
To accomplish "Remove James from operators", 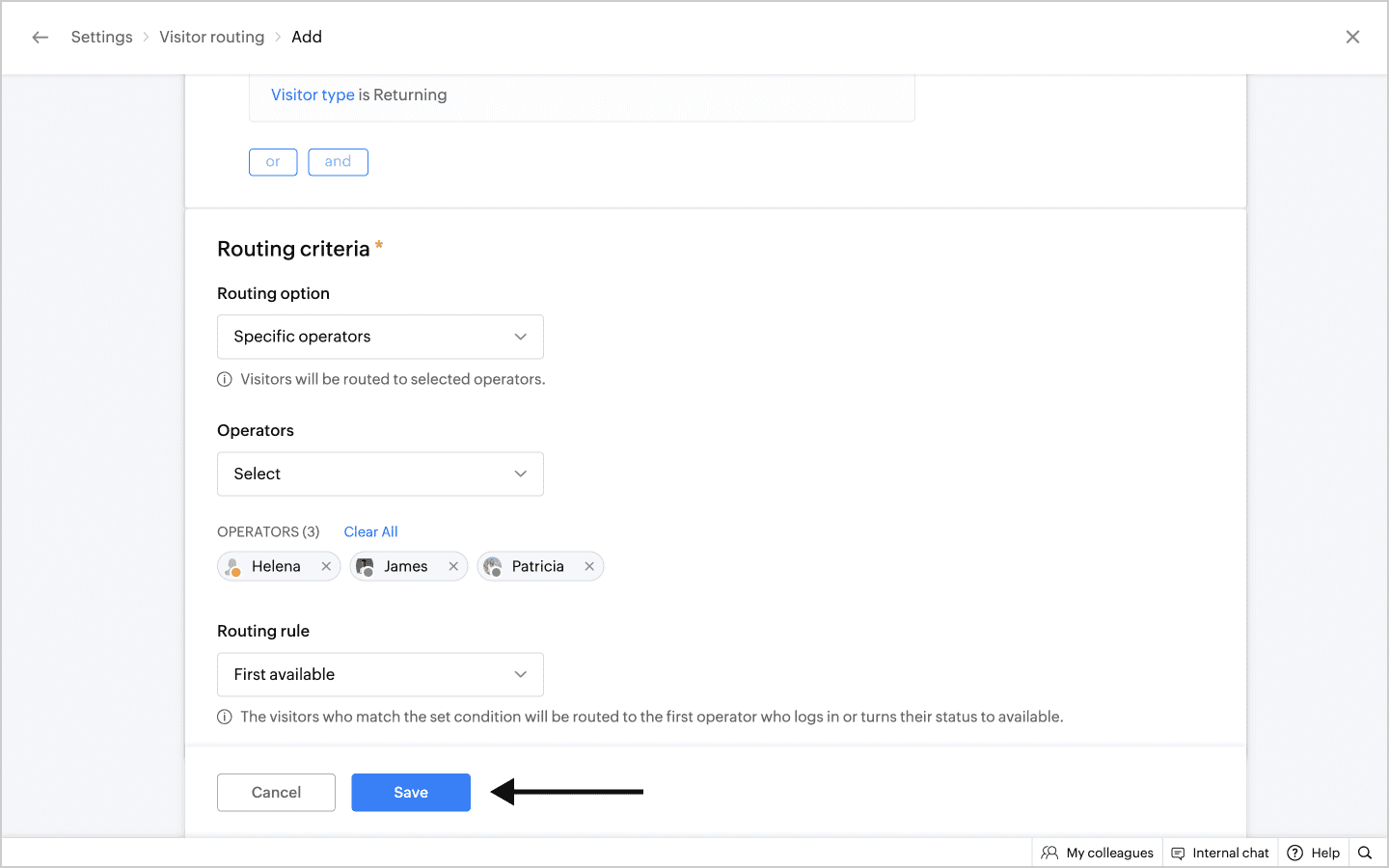I will (x=453, y=566).
